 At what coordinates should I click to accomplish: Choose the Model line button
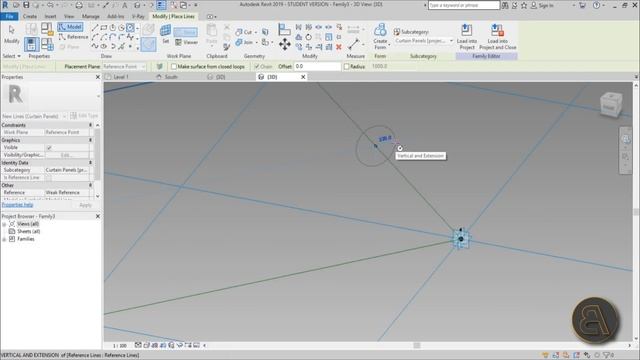(x=71, y=27)
